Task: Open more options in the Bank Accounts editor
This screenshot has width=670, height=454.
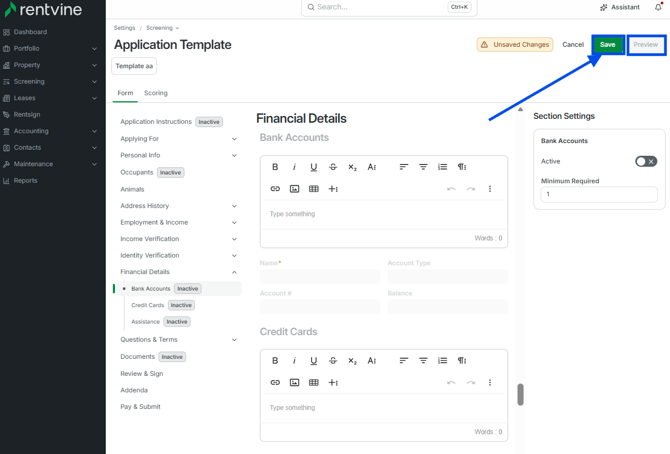Action: click(x=490, y=189)
